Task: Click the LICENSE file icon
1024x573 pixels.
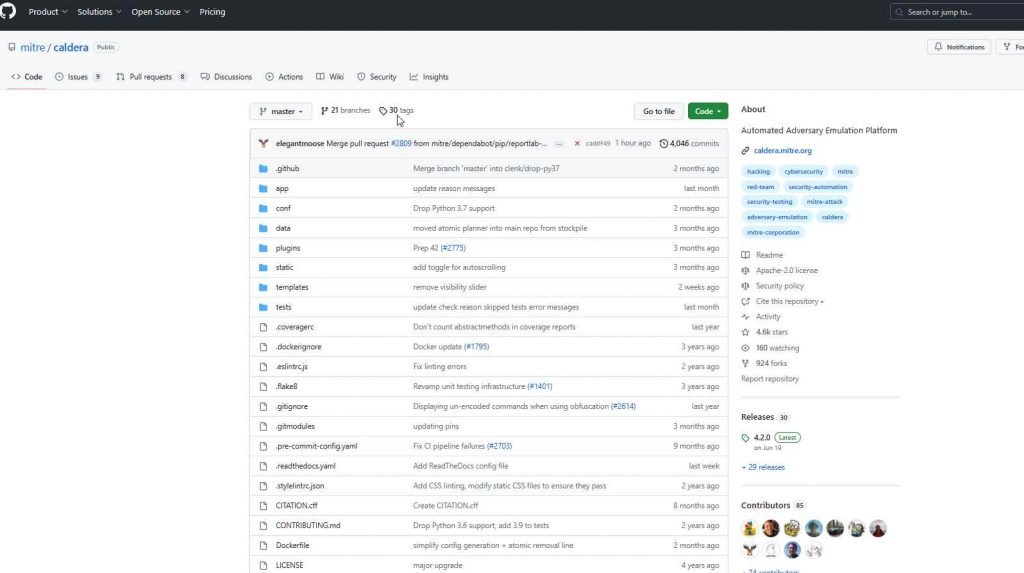Action: coord(263,566)
